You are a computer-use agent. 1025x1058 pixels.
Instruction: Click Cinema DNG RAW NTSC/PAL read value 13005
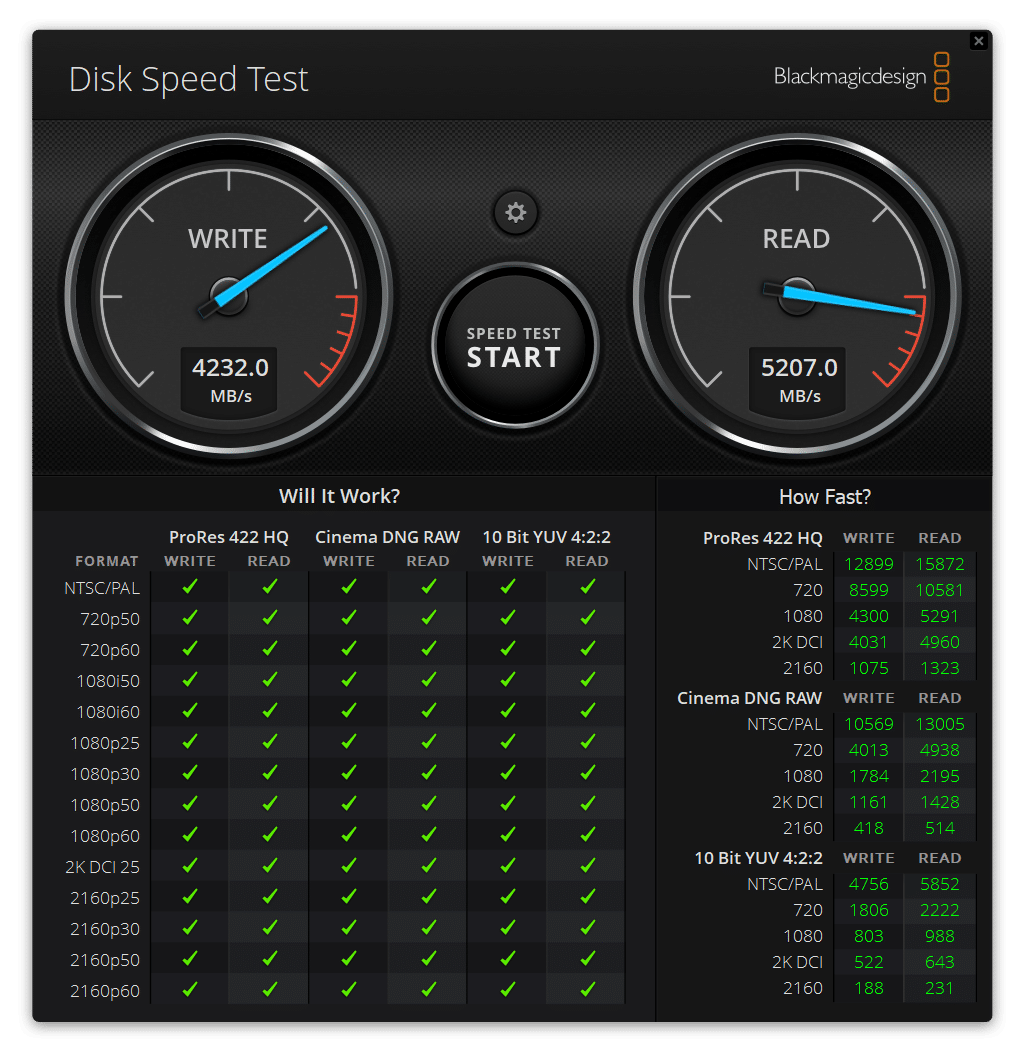click(x=939, y=724)
